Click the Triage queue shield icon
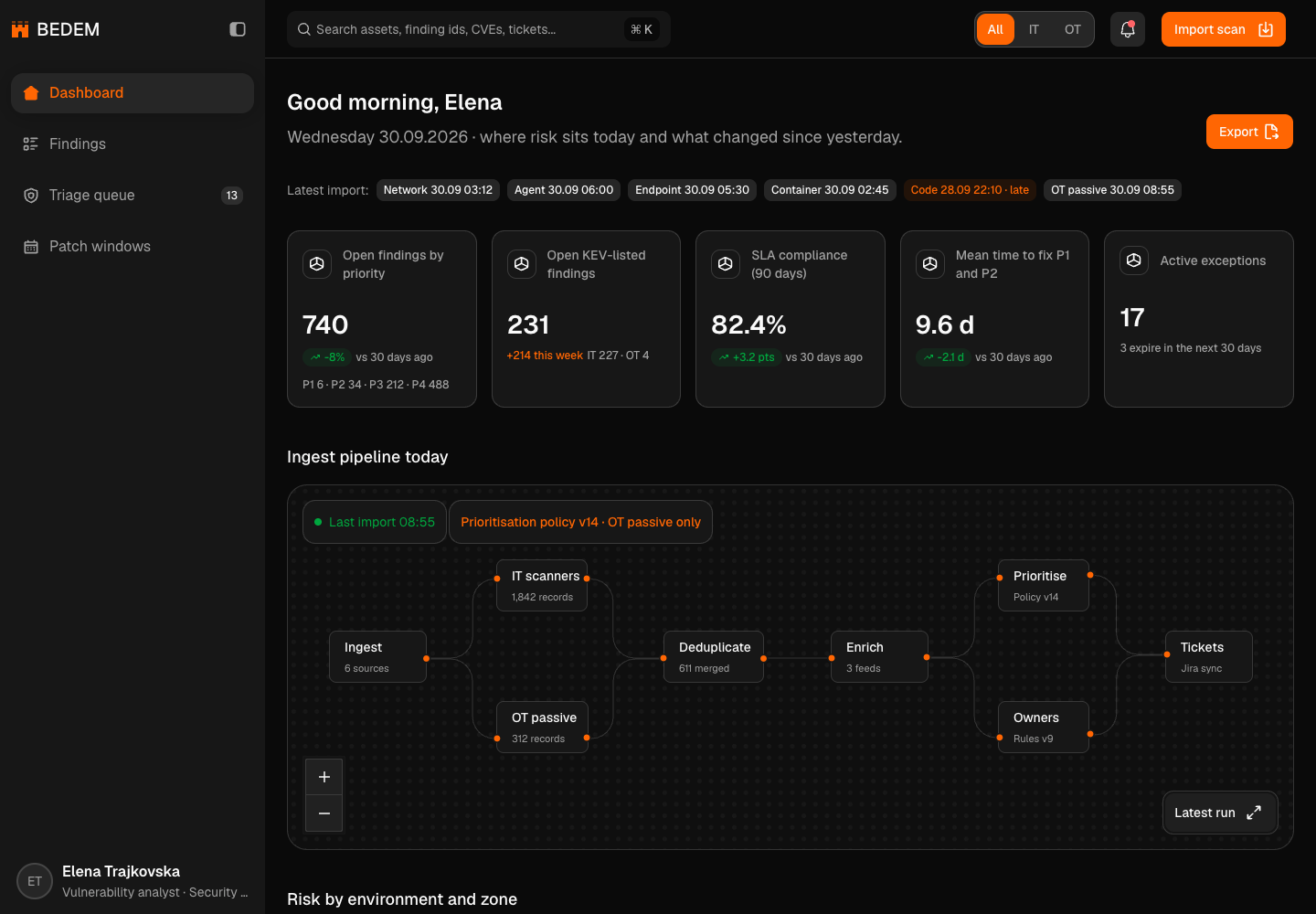Viewport: 1316px width, 914px height. click(x=31, y=196)
